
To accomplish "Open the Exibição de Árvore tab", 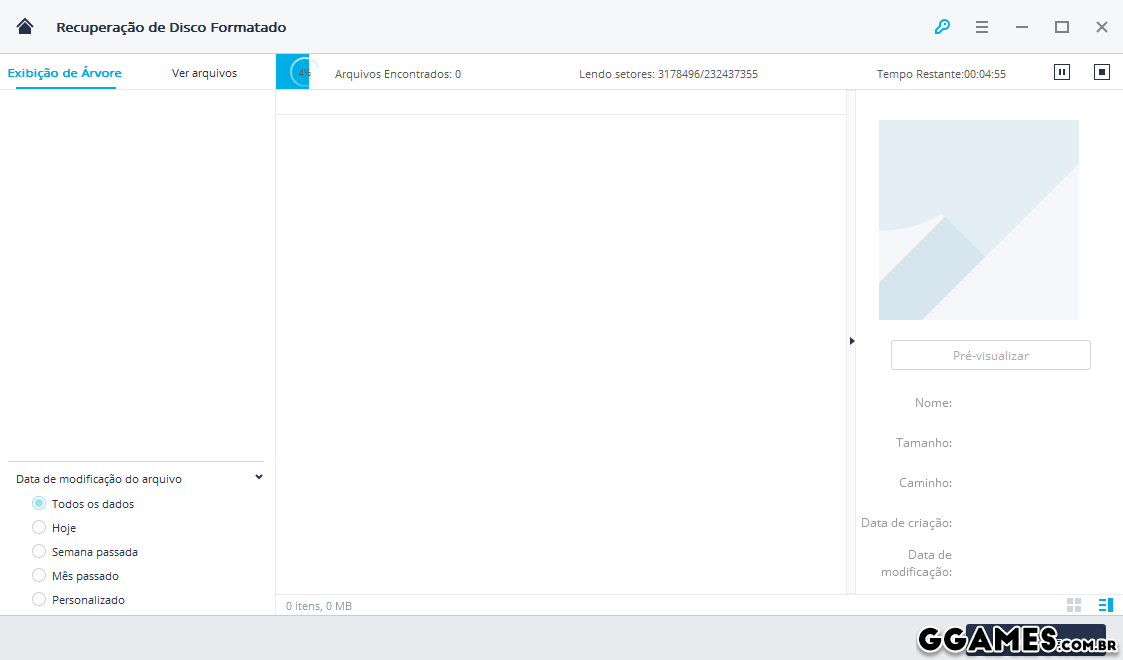I will click(64, 73).
